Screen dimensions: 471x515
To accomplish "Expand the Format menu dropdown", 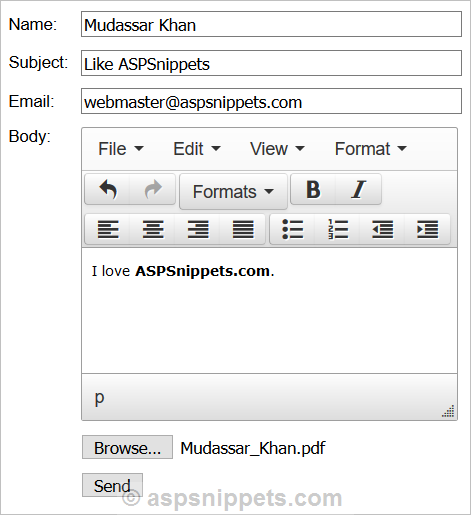I will coord(371,149).
